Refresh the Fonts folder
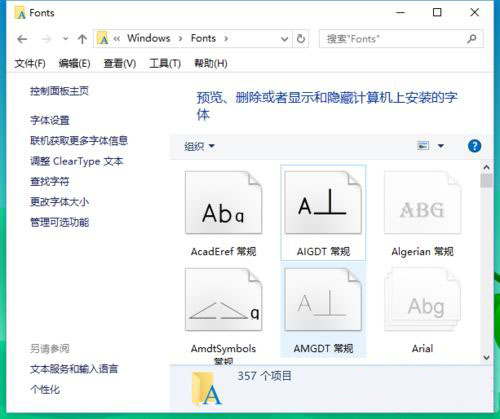 point(301,39)
